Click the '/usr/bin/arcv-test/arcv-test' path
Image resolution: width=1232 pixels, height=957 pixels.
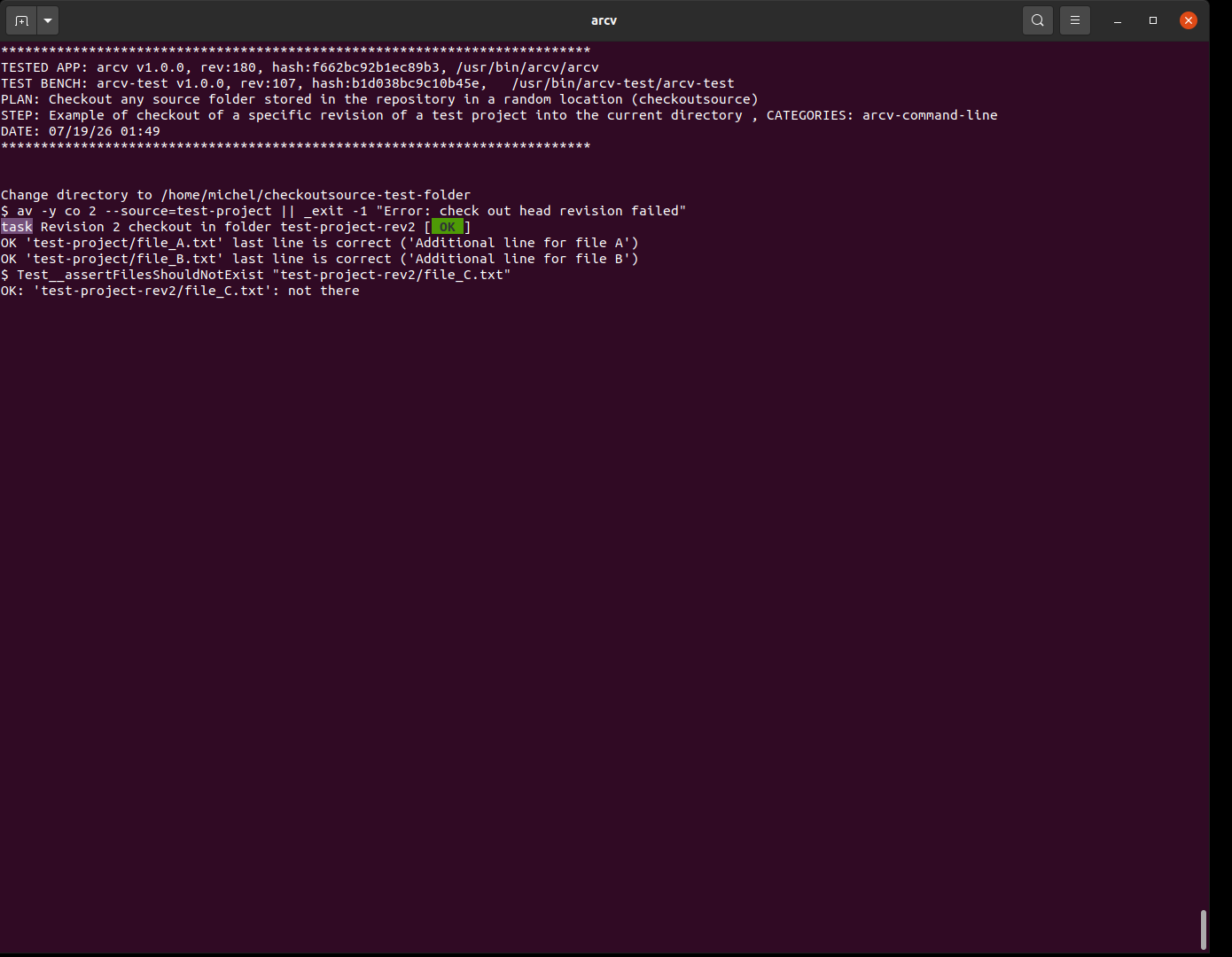(623, 83)
